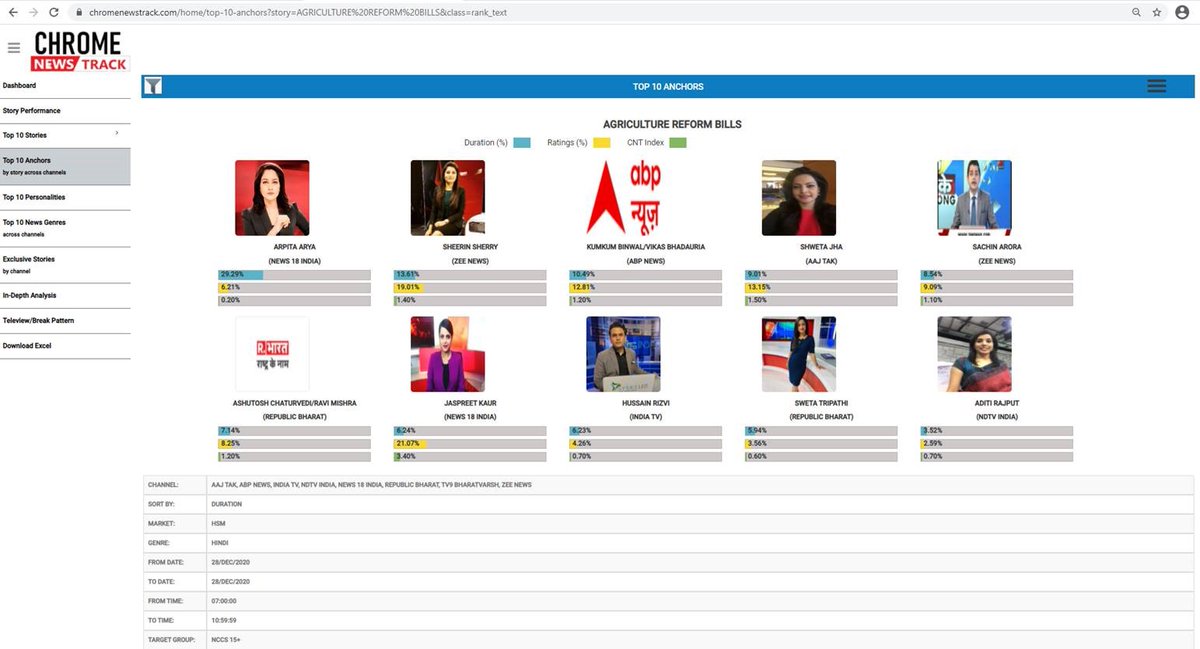The width and height of the screenshot is (1200, 649).
Task: Click the TARGET GROUP value NCCS 15+
Action: pyautogui.click(x=225, y=639)
